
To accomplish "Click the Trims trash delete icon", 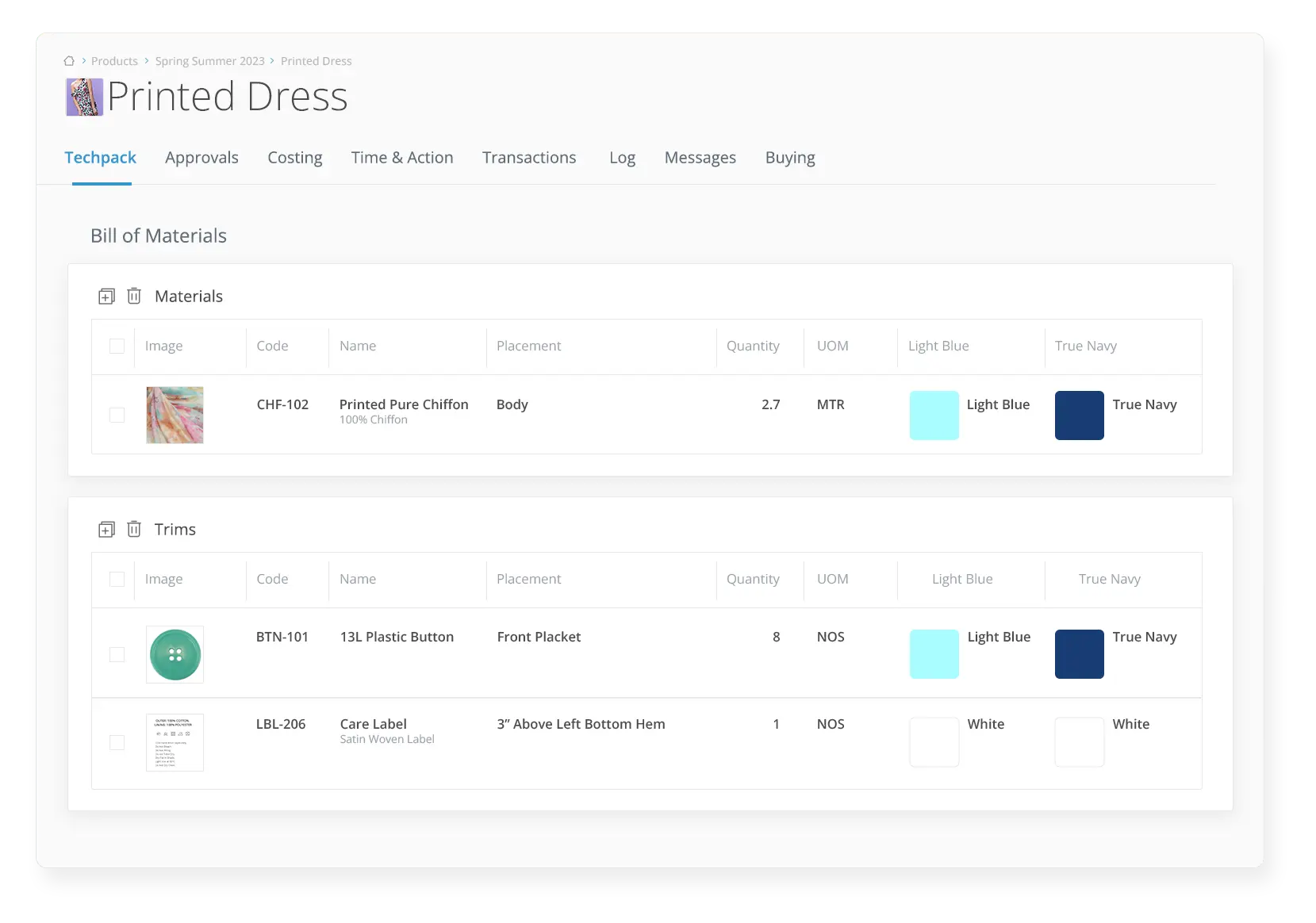I will click(134, 529).
